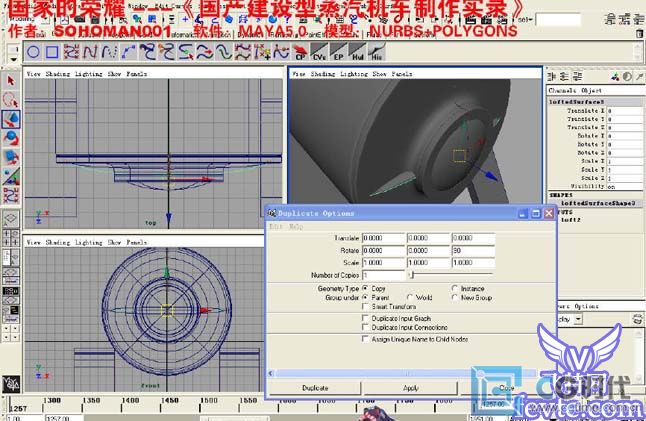Click the Apply button
The height and width of the screenshot is (421, 646).
(x=411, y=388)
